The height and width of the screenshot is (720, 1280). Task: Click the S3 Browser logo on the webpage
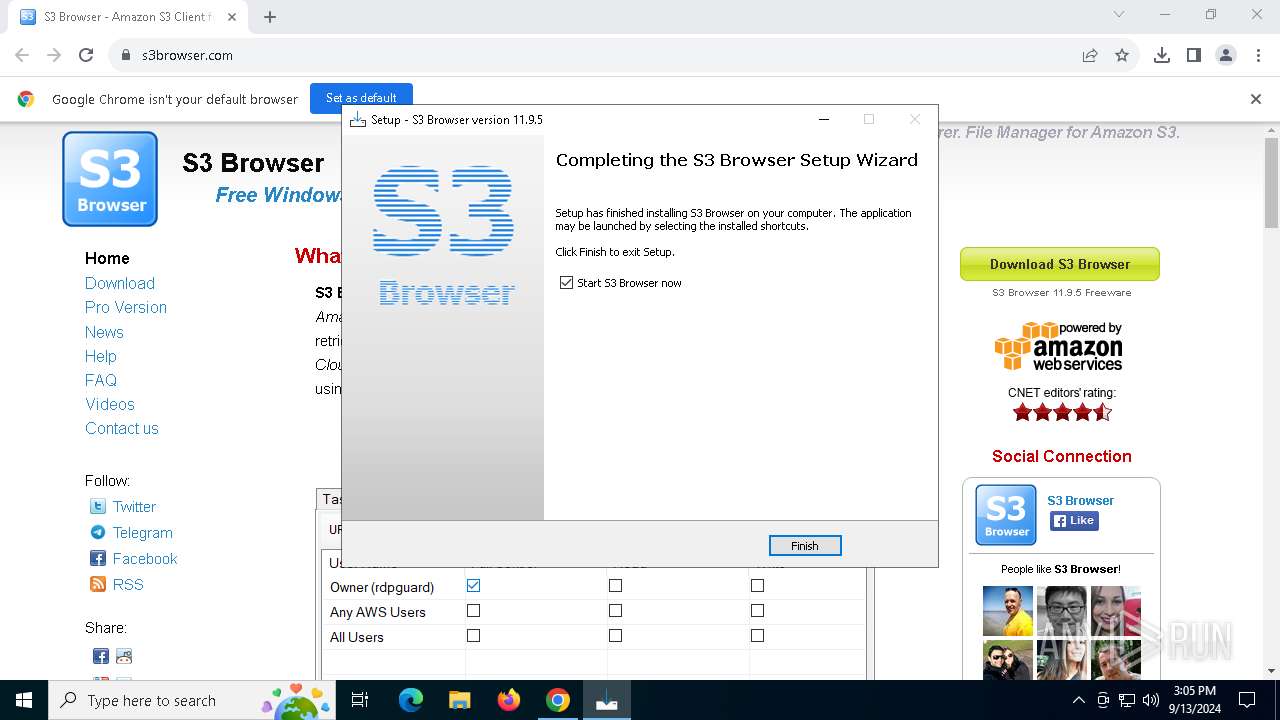110,179
